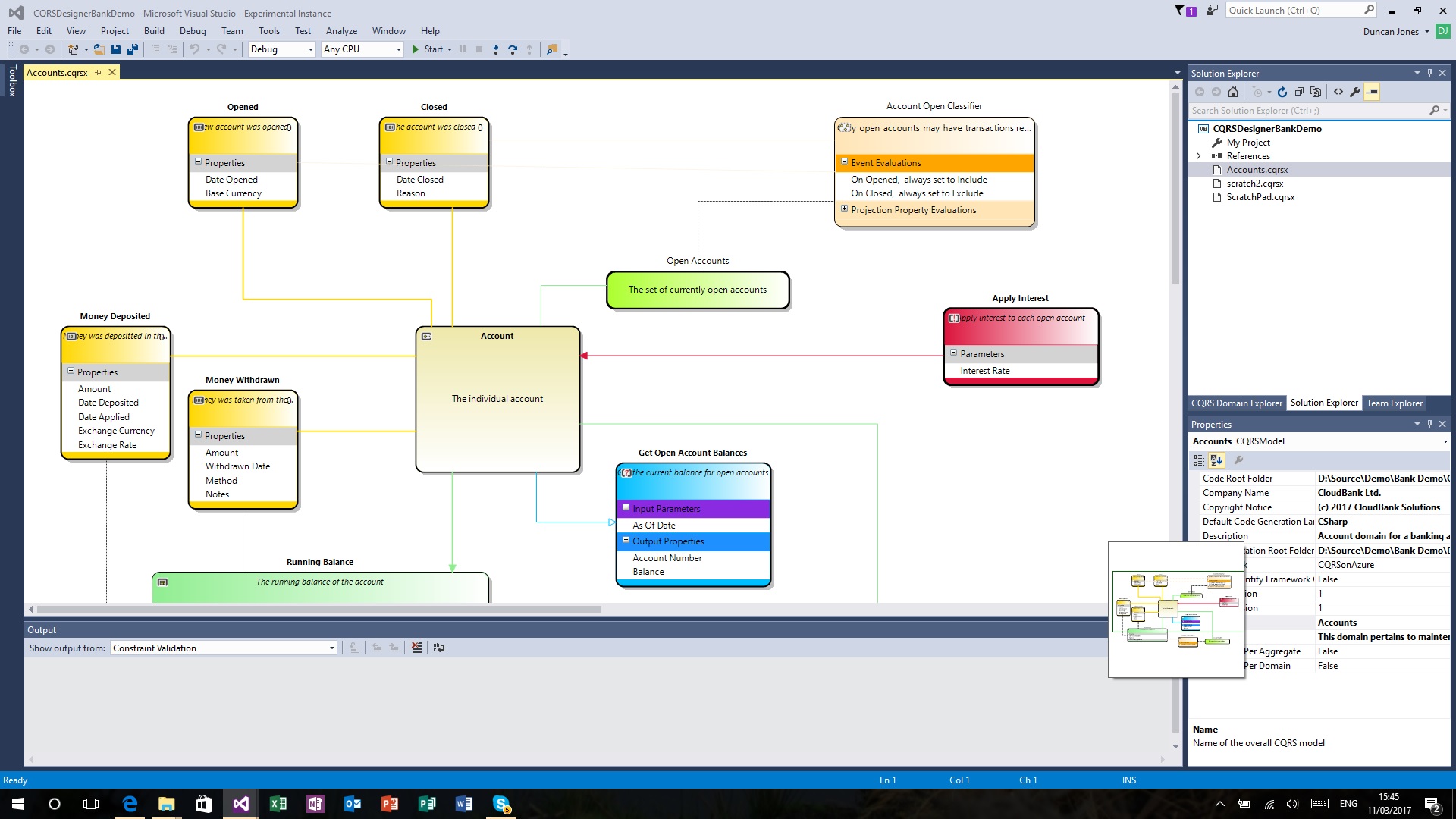Click the Company Name property value CloudBank Ltd.
Image resolution: width=1456 pixels, height=819 pixels.
pyautogui.click(x=1349, y=493)
